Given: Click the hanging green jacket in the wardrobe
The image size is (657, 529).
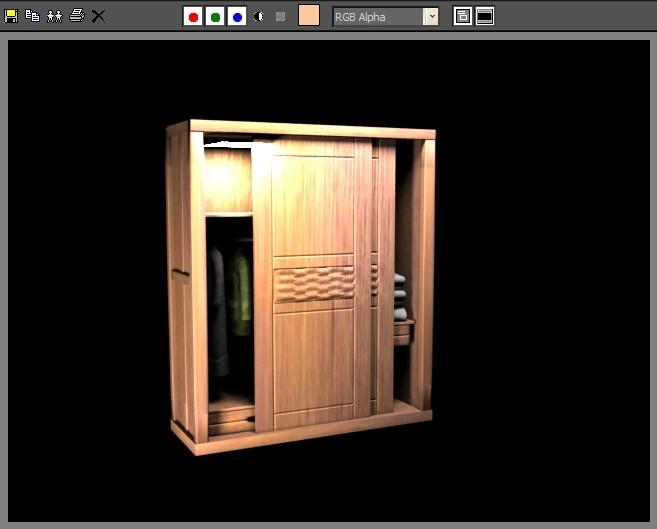Looking at the screenshot, I should 240,293.
